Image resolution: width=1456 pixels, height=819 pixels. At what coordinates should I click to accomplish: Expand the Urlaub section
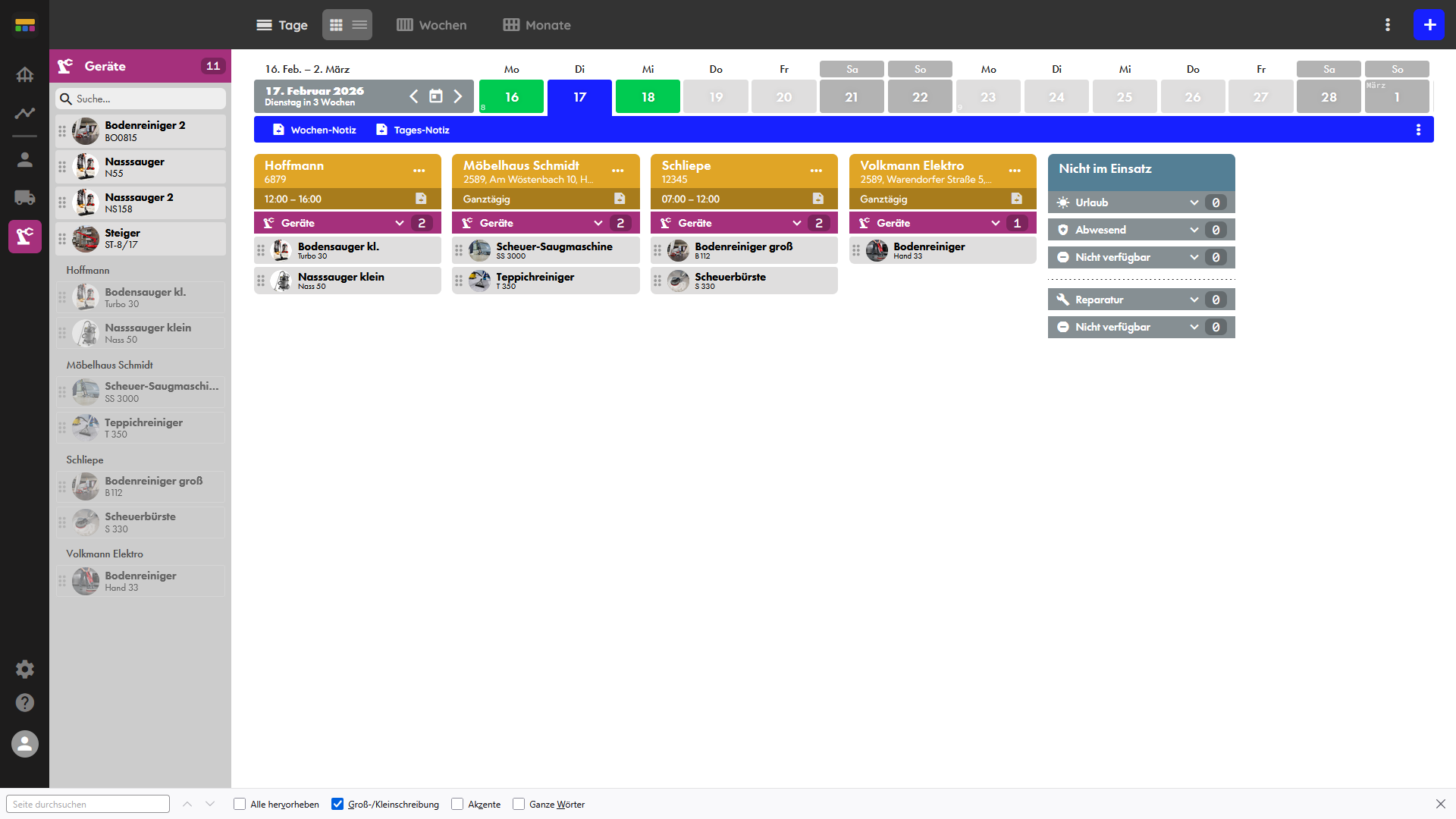[1194, 202]
